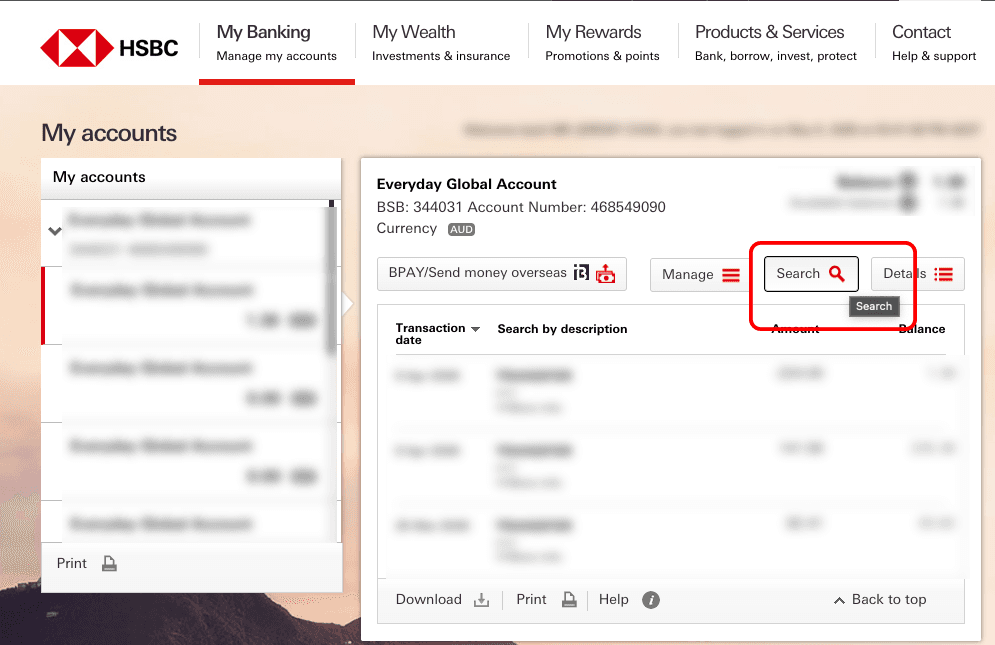Click the accounts list scrollbar

point(331,277)
